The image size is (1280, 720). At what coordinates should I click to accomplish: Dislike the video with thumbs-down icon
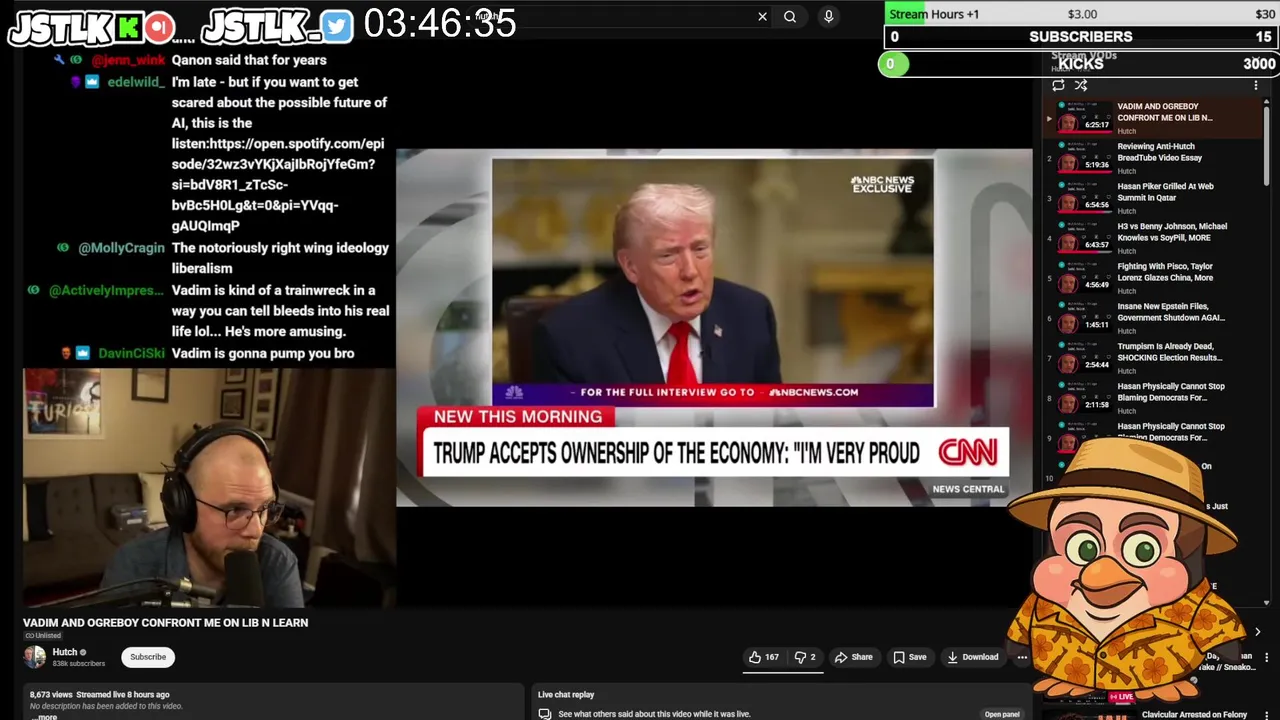805,657
